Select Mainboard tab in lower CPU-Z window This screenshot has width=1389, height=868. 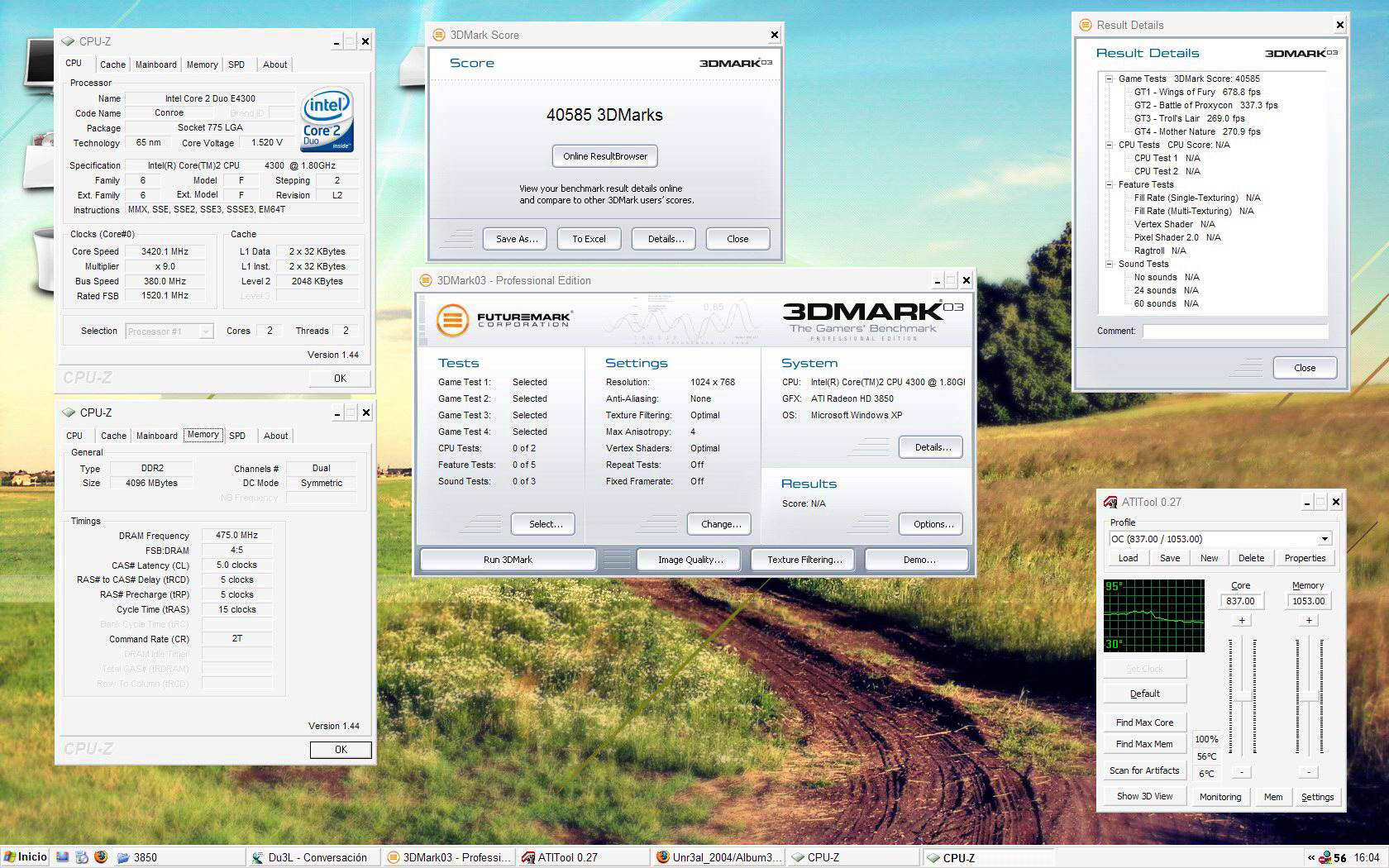click(x=156, y=436)
